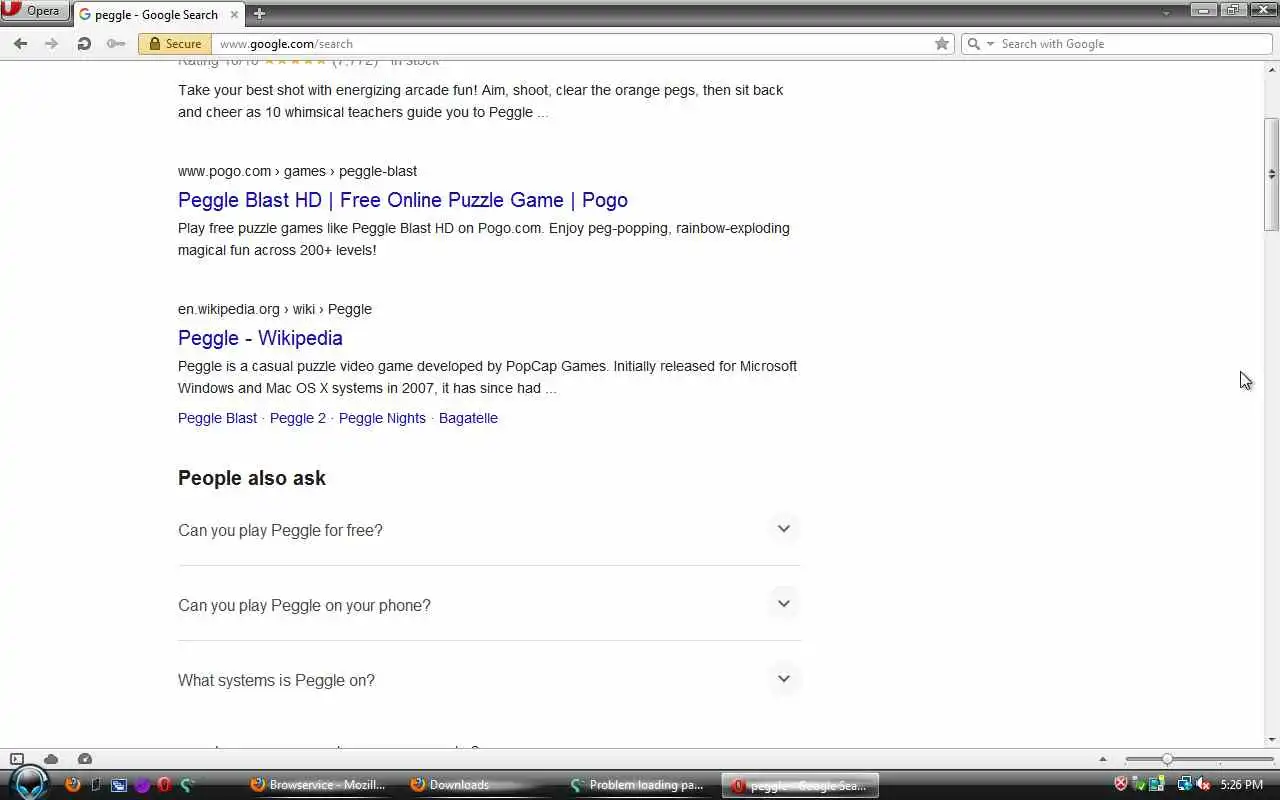The width and height of the screenshot is (1280, 800).
Task: Click the Secure padlock badge
Action: 175,43
